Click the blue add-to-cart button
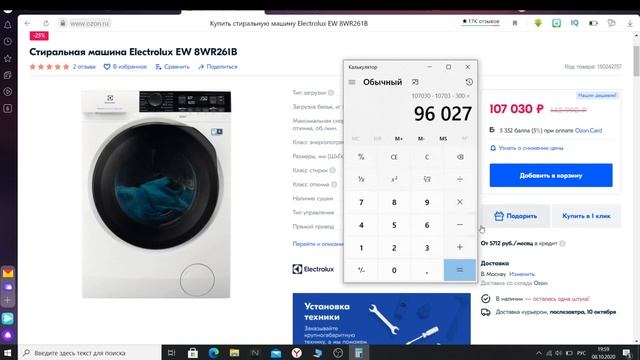640x360 pixels. click(551, 176)
